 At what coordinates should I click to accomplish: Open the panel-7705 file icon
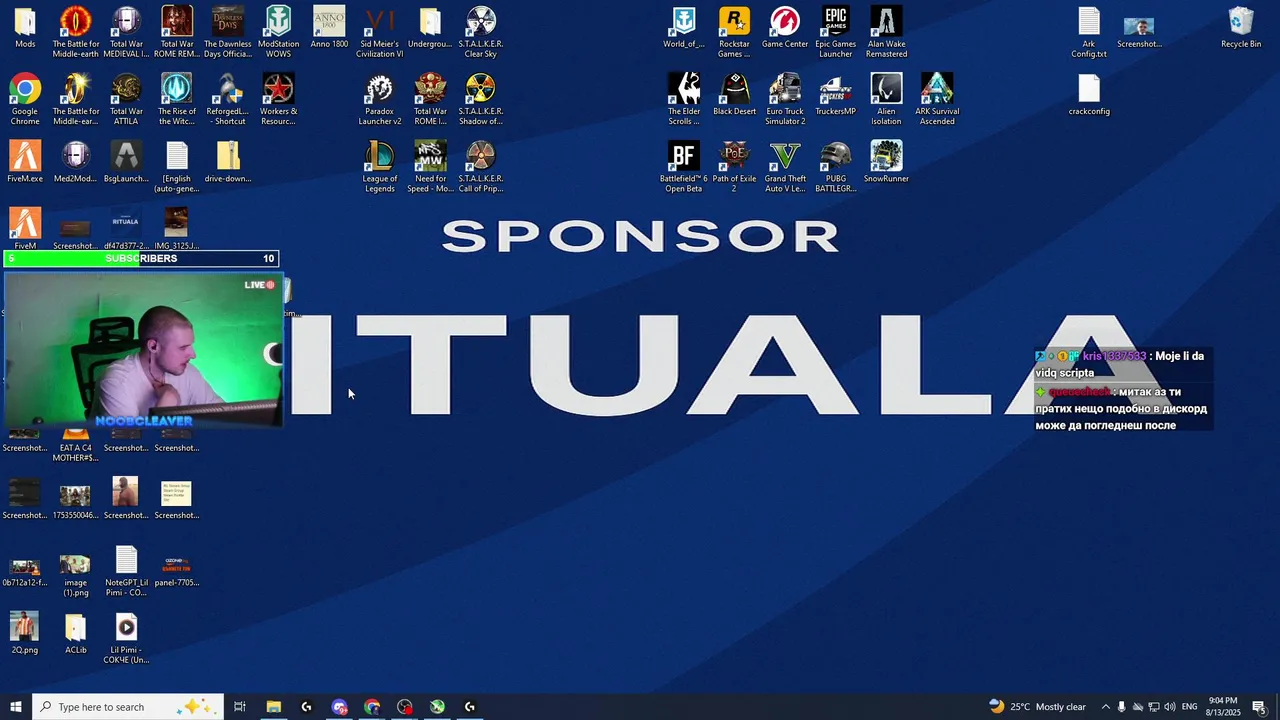coord(177,566)
